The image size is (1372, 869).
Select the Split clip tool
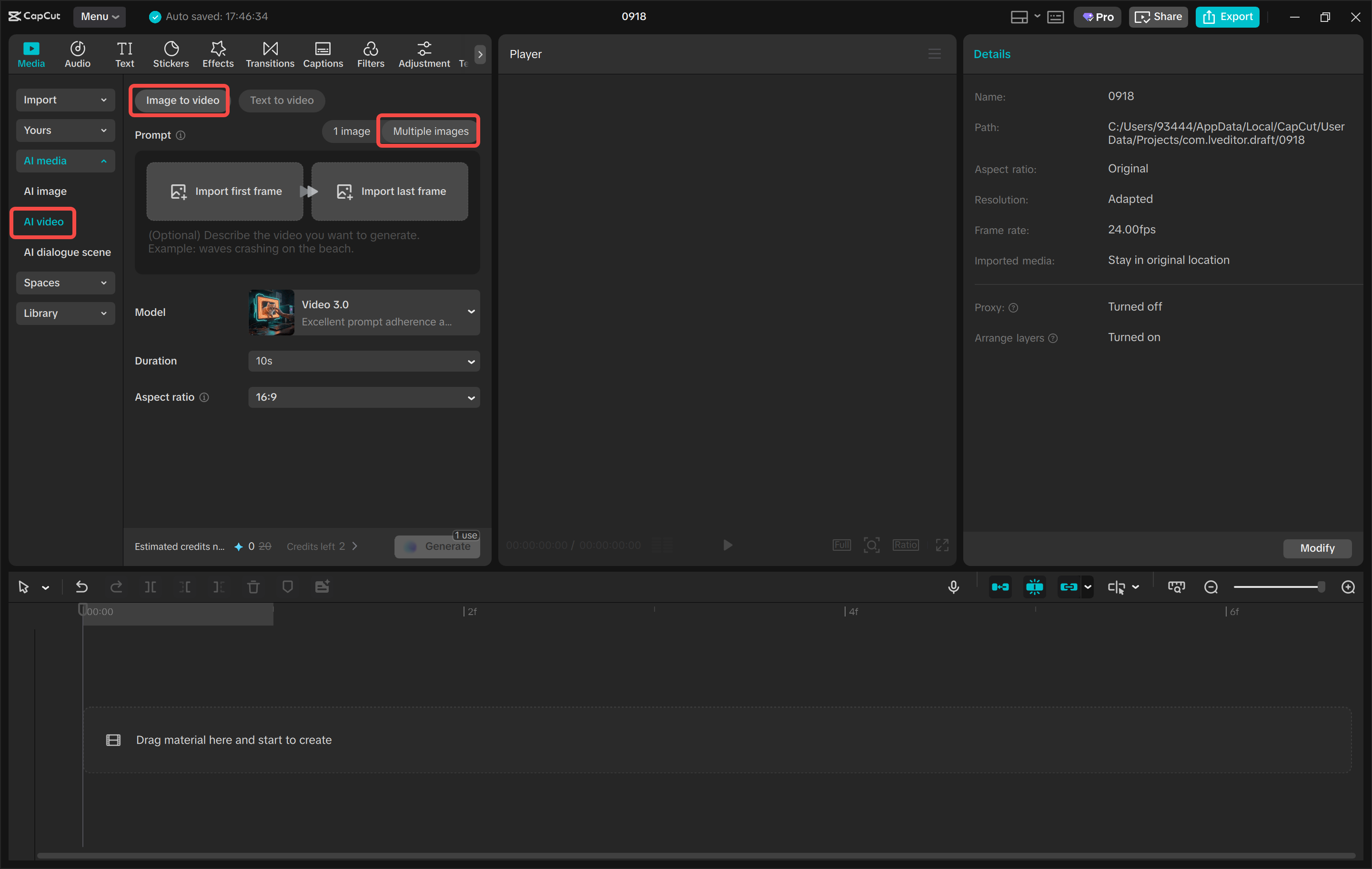tap(151, 586)
